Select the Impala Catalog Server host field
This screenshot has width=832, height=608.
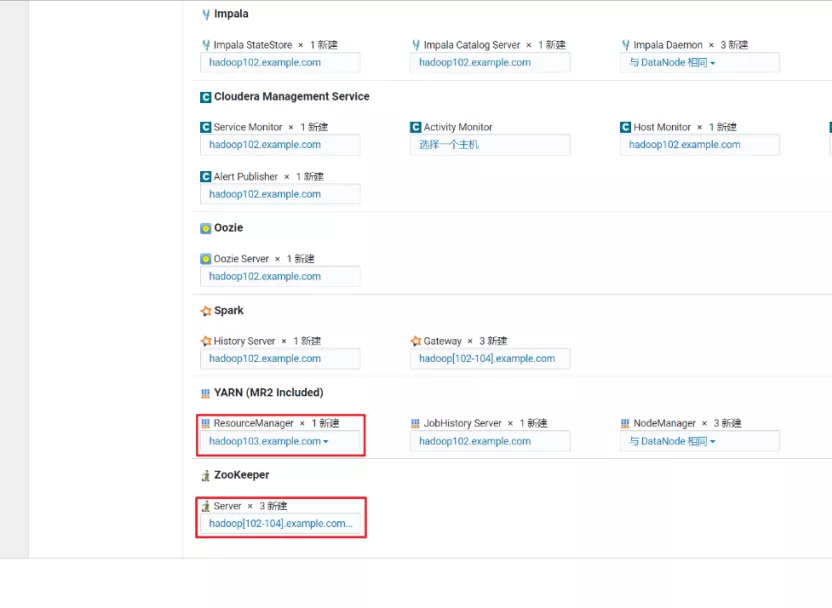click(490, 63)
